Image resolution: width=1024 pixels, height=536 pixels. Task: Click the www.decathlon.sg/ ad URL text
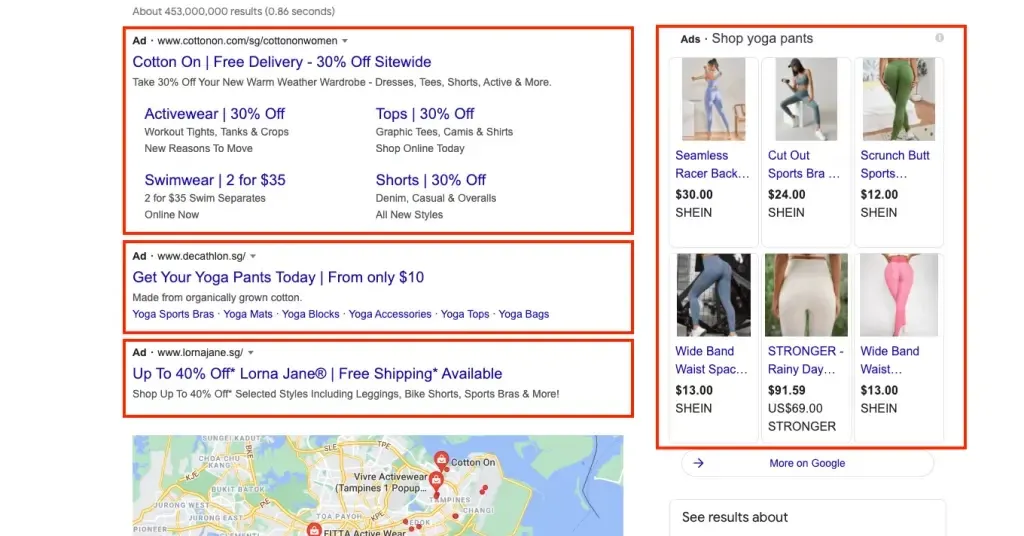[201, 256]
